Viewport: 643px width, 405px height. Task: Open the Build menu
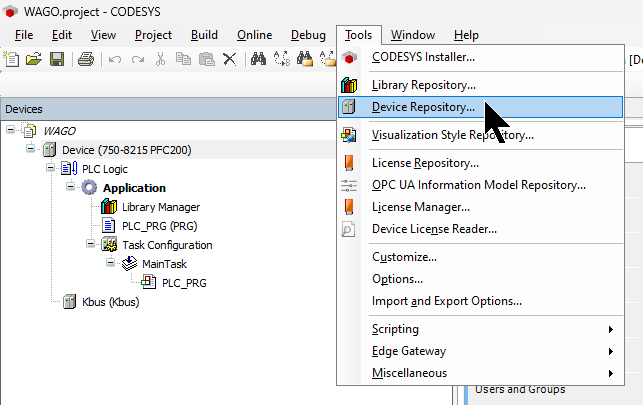coord(204,35)
